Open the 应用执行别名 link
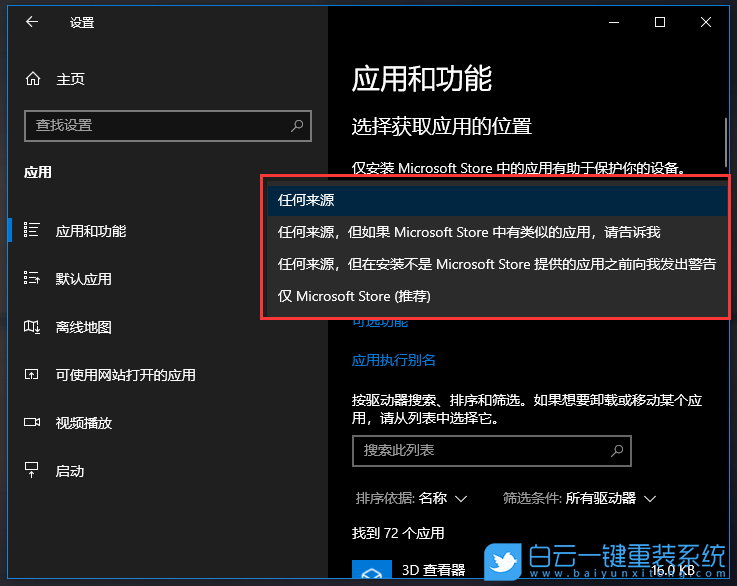 [393, 360]
